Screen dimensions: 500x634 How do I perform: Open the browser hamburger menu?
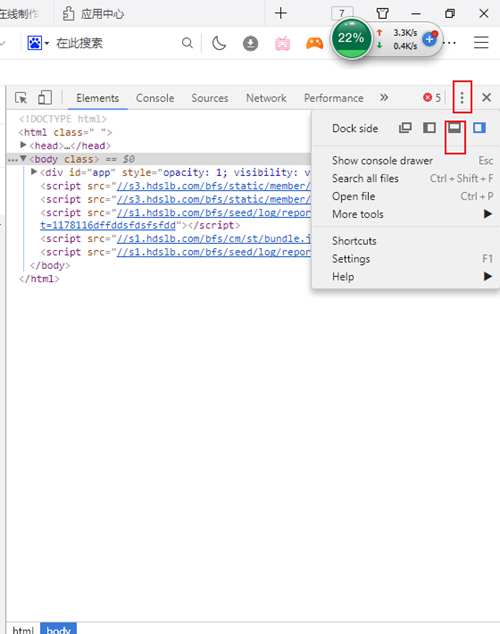pyautogui.click(x=481, y=42)
